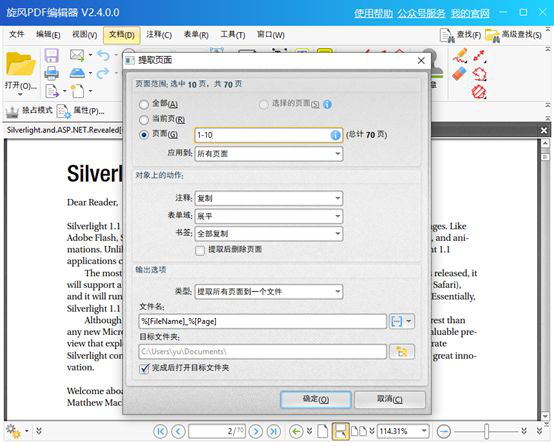Select Single Page layout icon
This screenshot has height=446, width=554.
click(x=322, y=431)
